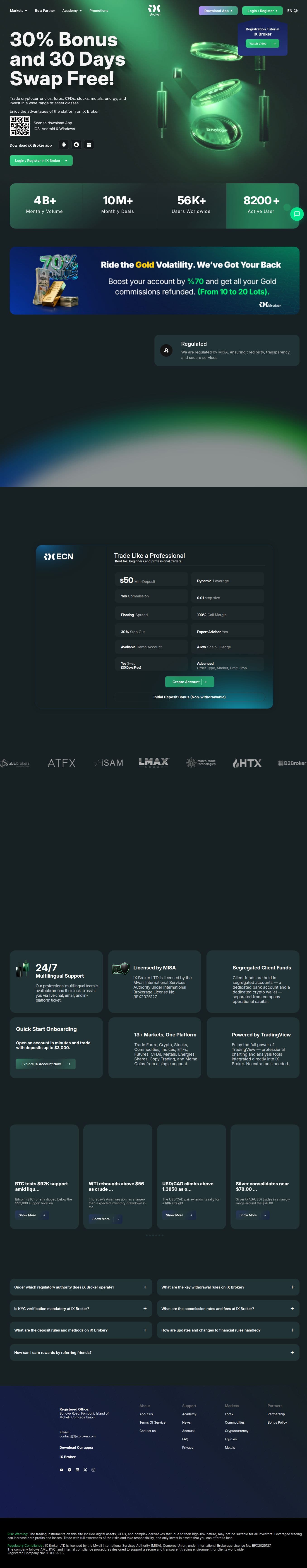
Task: Open Partnership footer link
Action: coord(276,1414)
